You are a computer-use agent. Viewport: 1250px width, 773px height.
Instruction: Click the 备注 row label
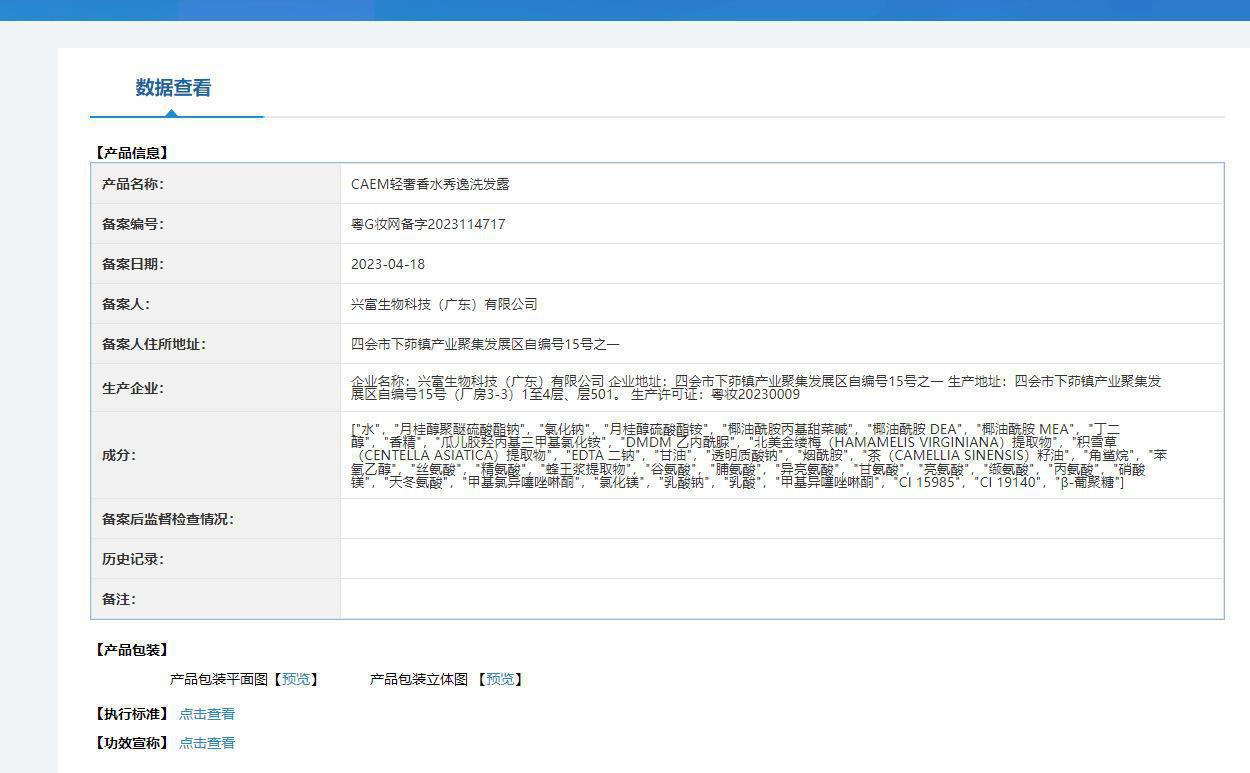(x=119, y=599)
